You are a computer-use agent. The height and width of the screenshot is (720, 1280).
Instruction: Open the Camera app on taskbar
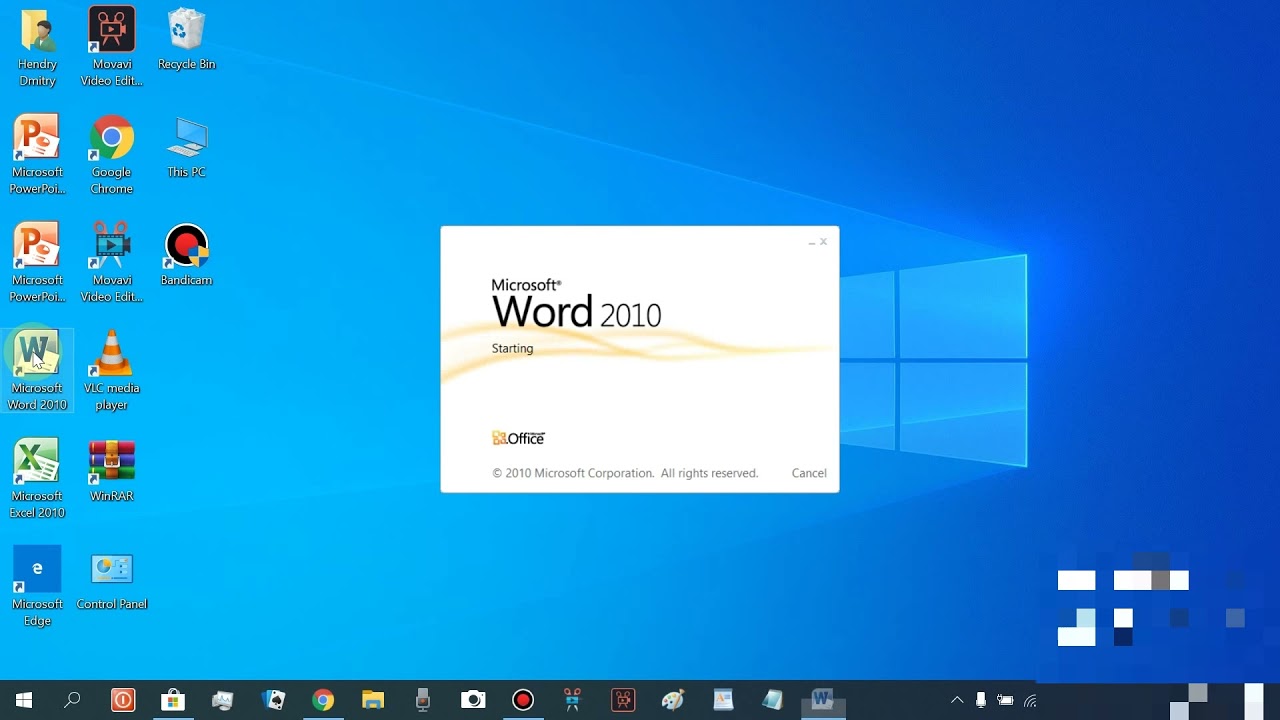[x=473, y=700]
